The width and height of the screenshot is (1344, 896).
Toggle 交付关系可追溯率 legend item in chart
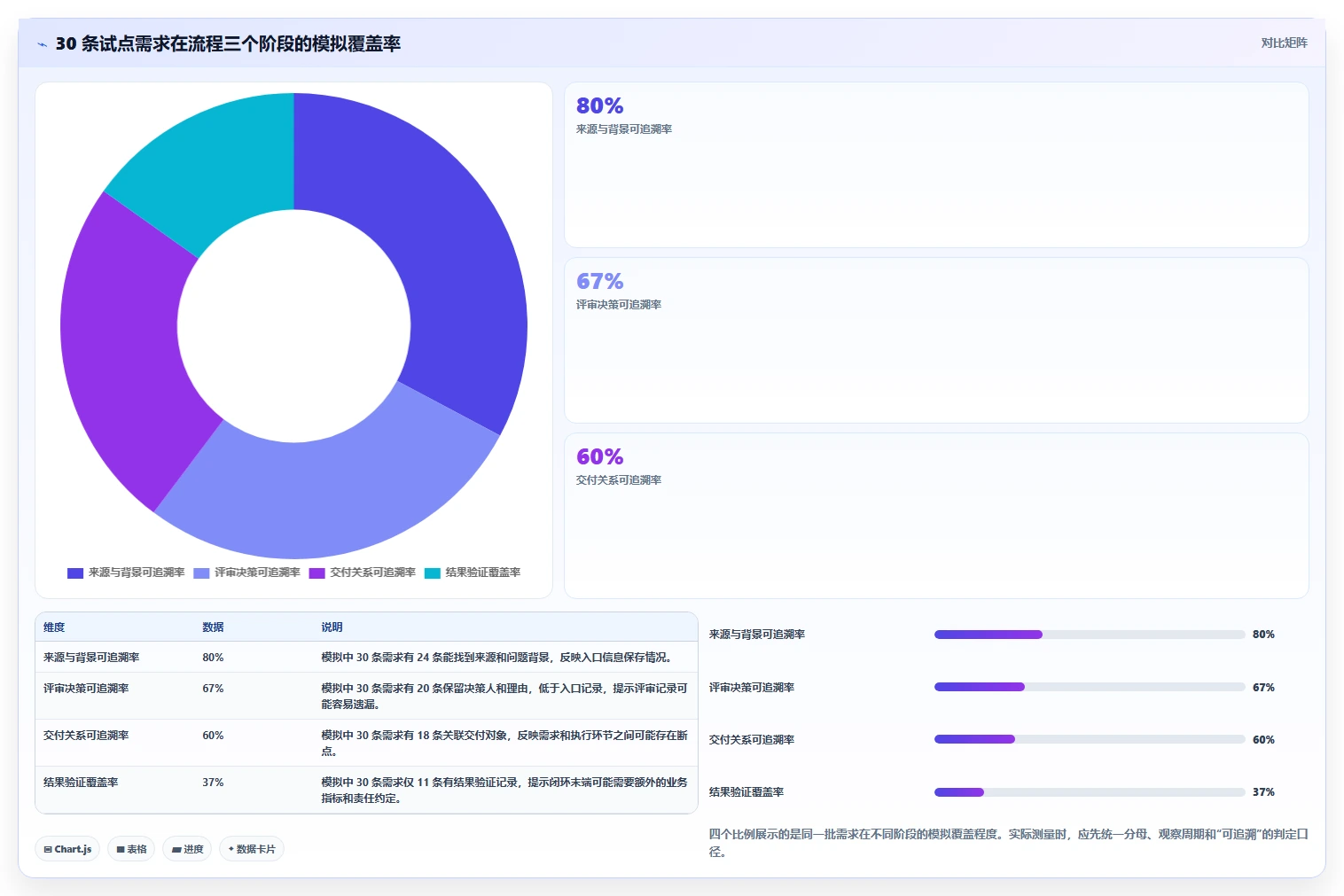pyautogui.click(x=362, y=573)
